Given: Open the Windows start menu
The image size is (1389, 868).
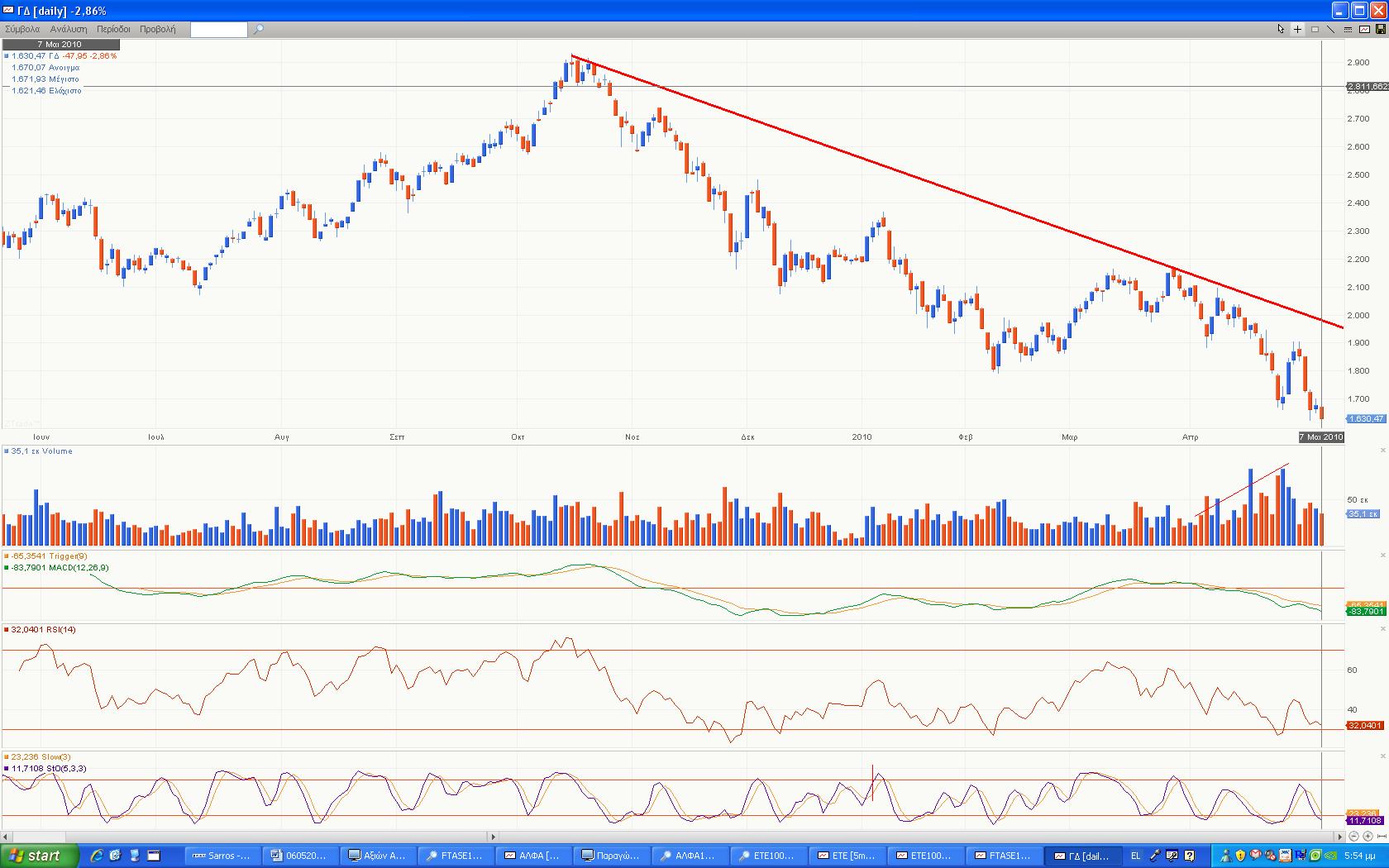Looking at the screenshot, I should (40, 856).
